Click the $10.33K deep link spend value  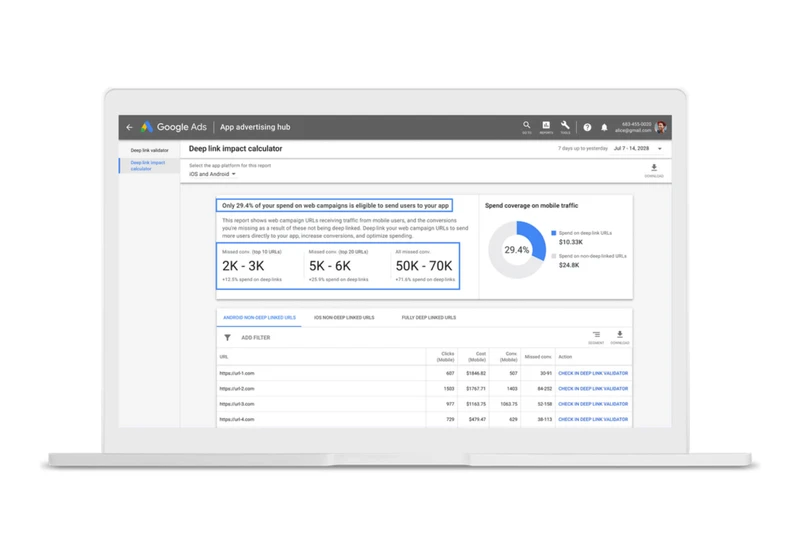pos(570,242)
